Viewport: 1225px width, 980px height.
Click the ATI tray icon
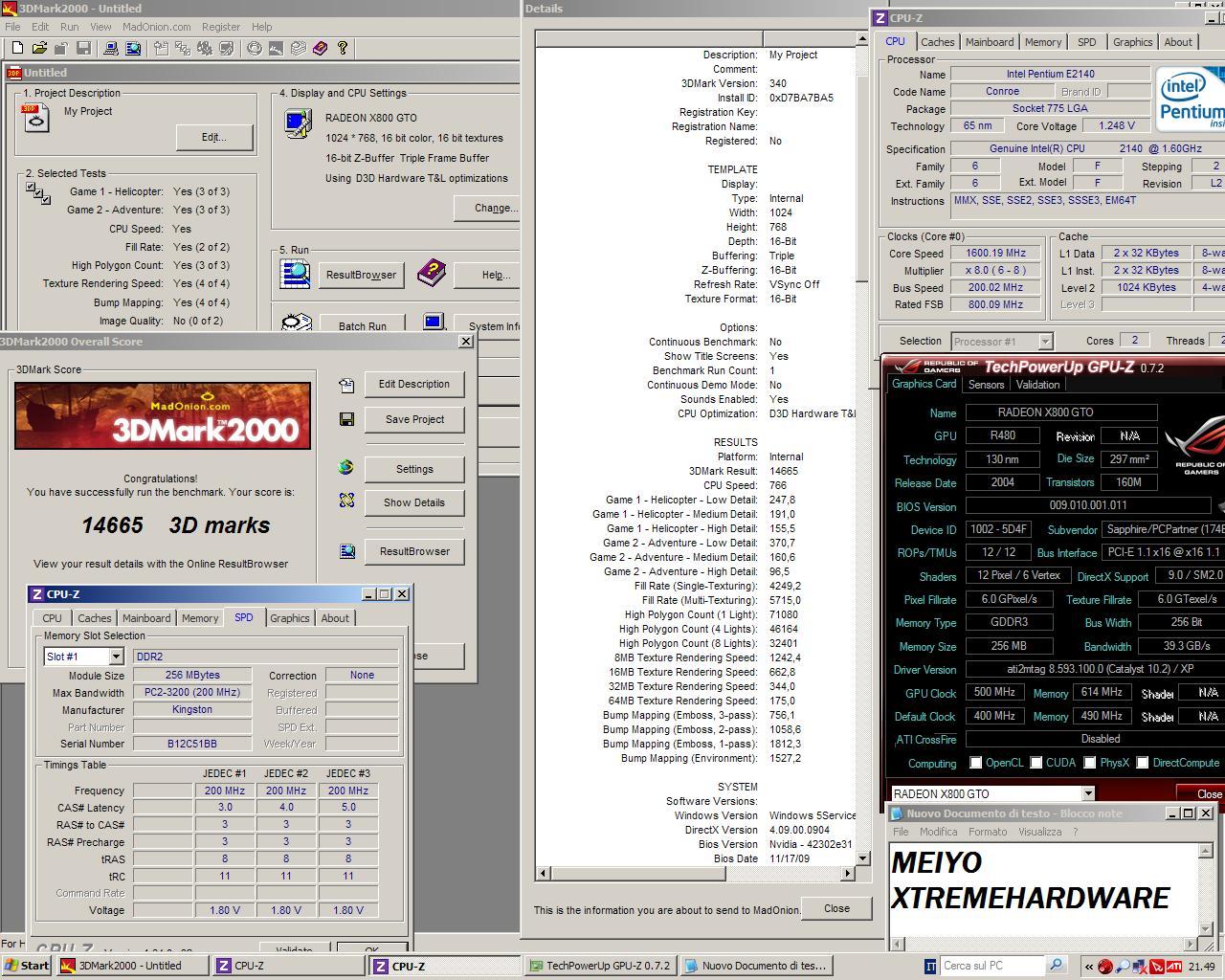[1174, 966]
